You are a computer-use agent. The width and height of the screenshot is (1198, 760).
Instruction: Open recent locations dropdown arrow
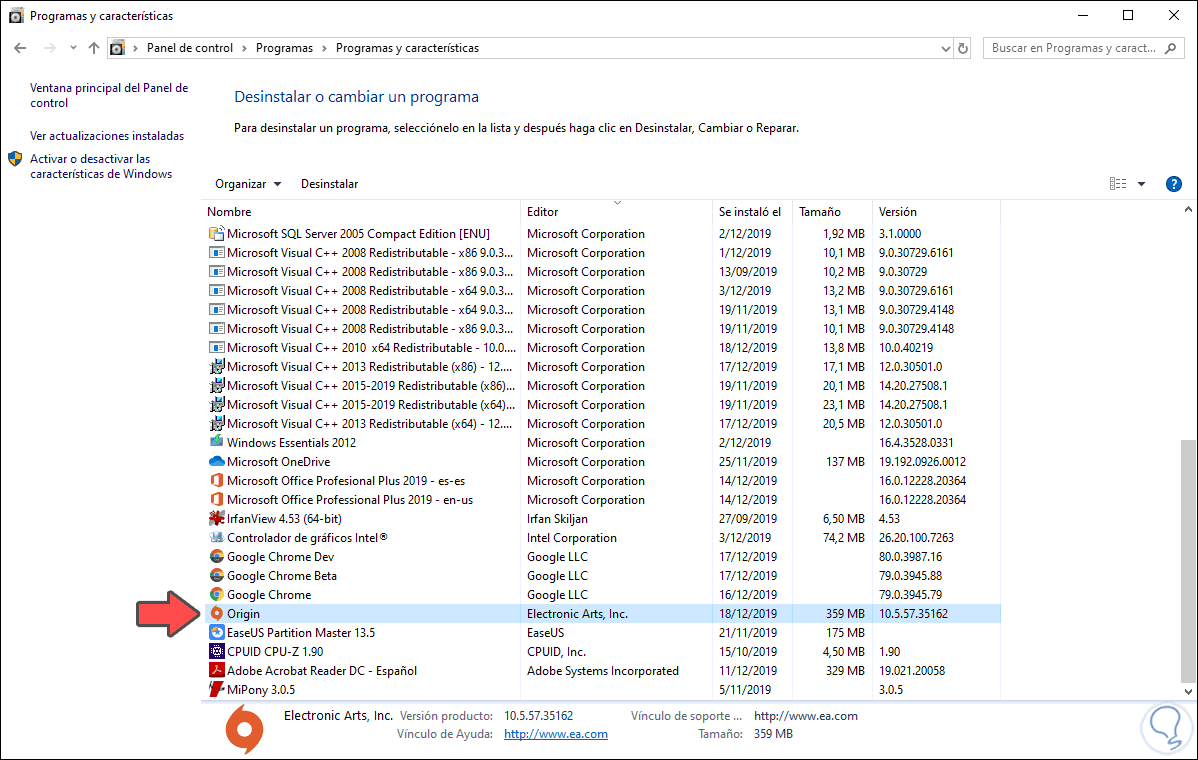(x=73, y=48)
